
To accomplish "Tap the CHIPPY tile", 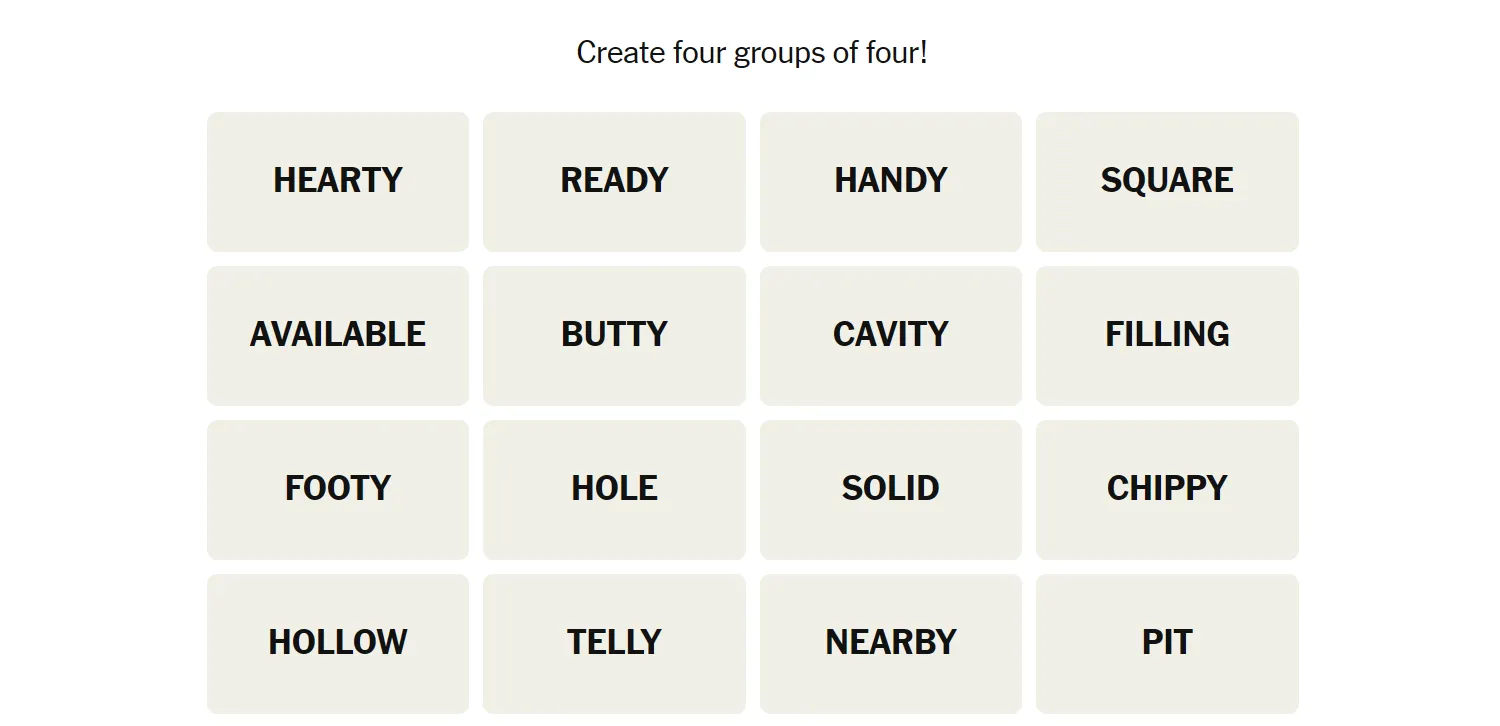I will point(1167,490).
